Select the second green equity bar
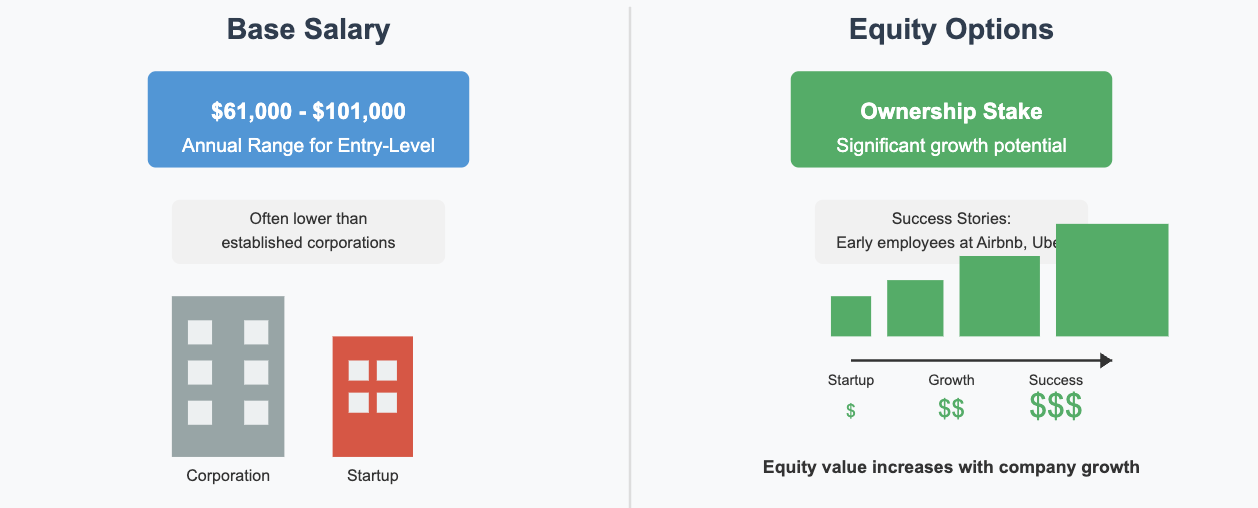The image size is (1258, 508). [x=915, y=308]
